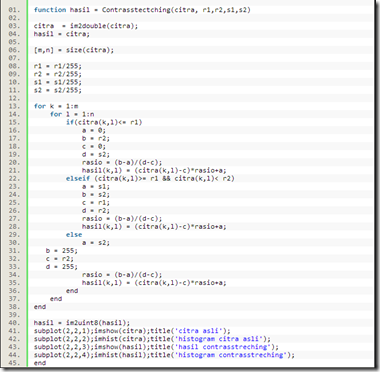The width and height of the screenshot is (380, 372).
Task: Click line 'b = s2;'
Action: (96, 194)
